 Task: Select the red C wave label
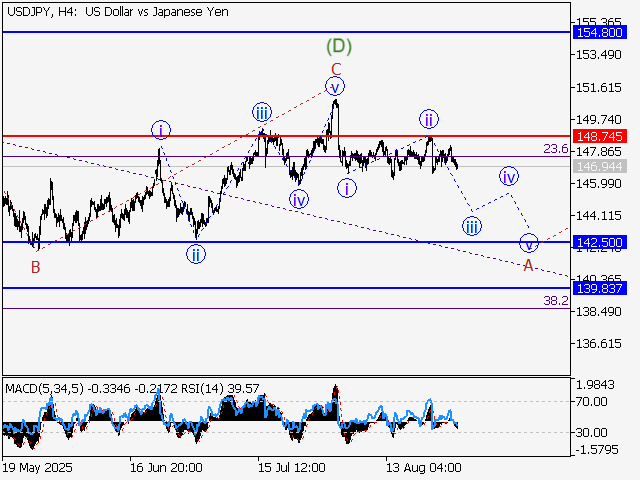[x=336, y=68]
